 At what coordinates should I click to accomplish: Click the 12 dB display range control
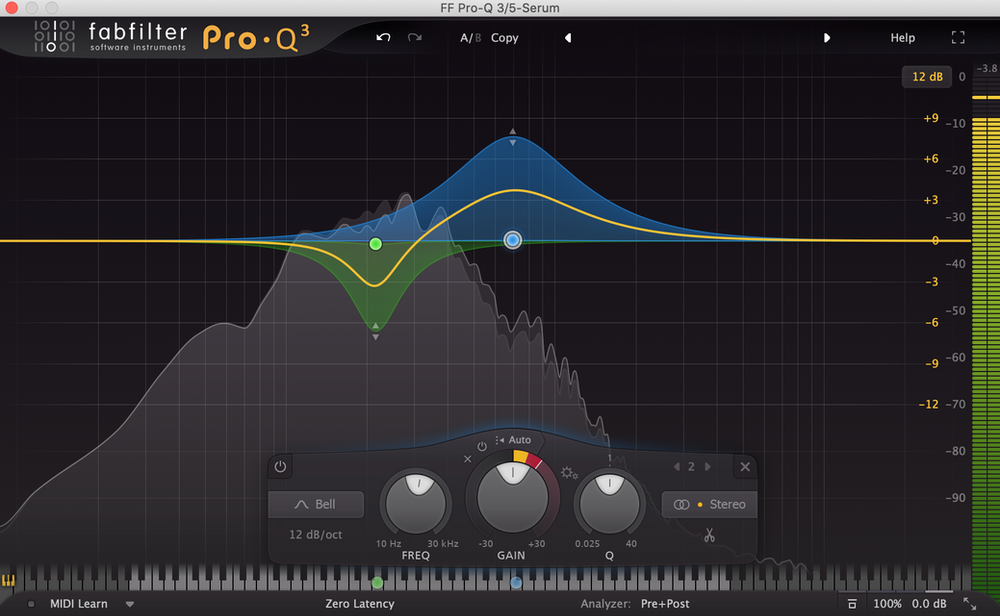click(927, 76)
